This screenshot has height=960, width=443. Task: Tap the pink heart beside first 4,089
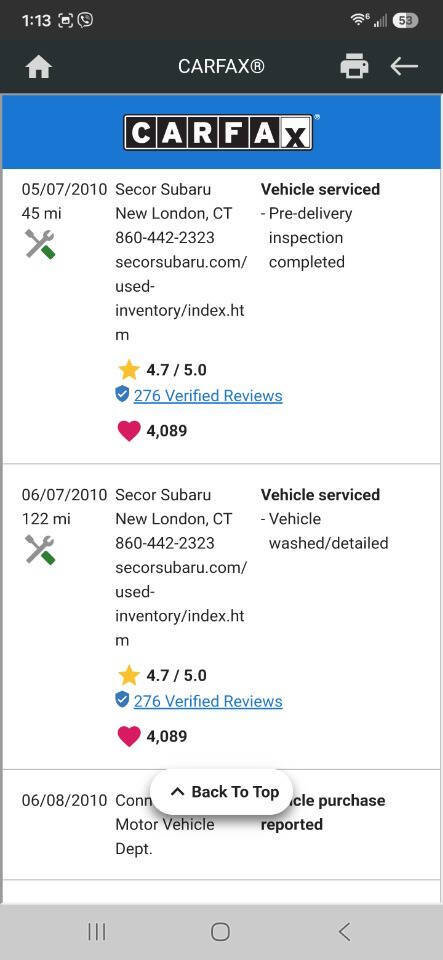pyautogui.click(x=128, y=430)
